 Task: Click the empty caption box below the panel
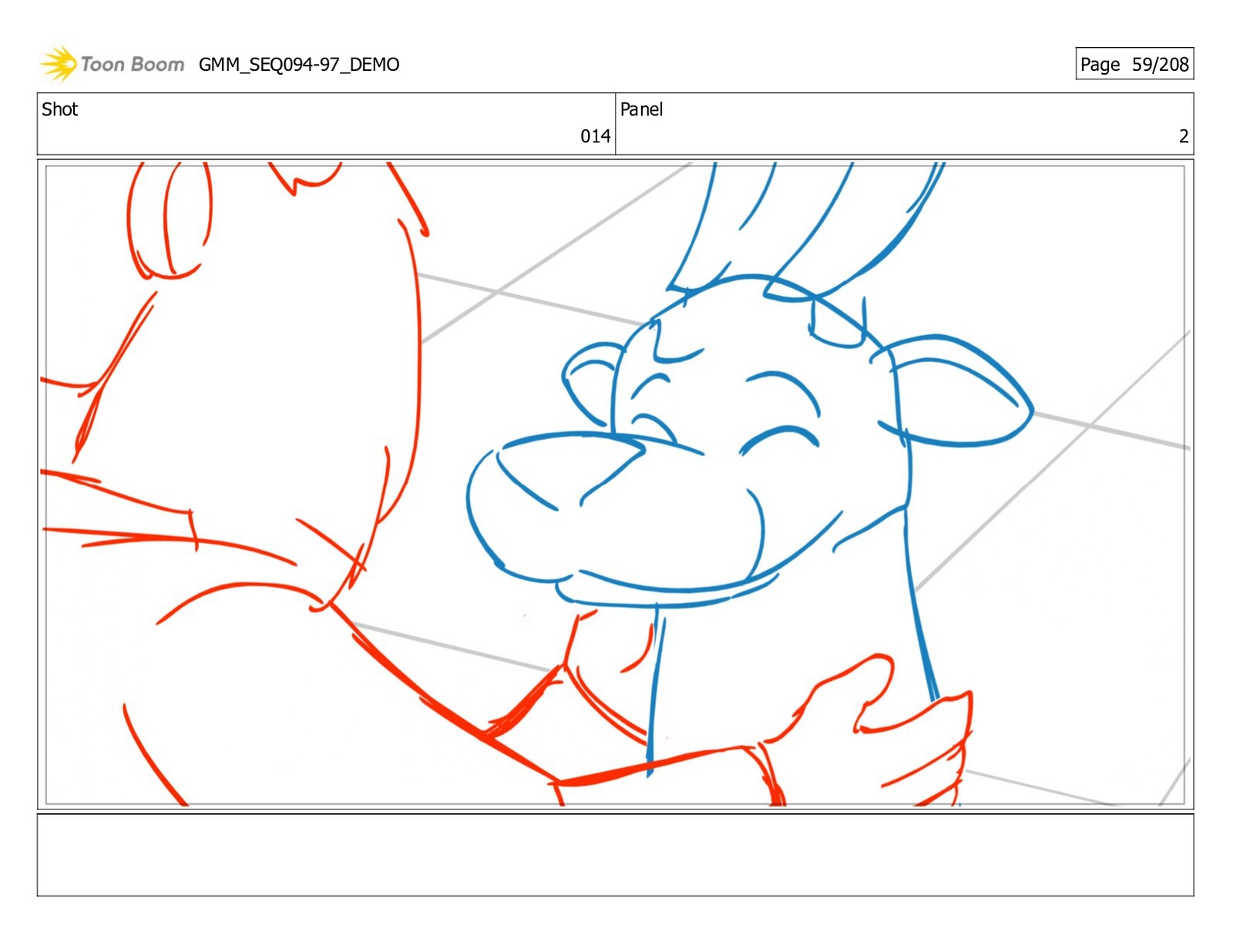615,855
